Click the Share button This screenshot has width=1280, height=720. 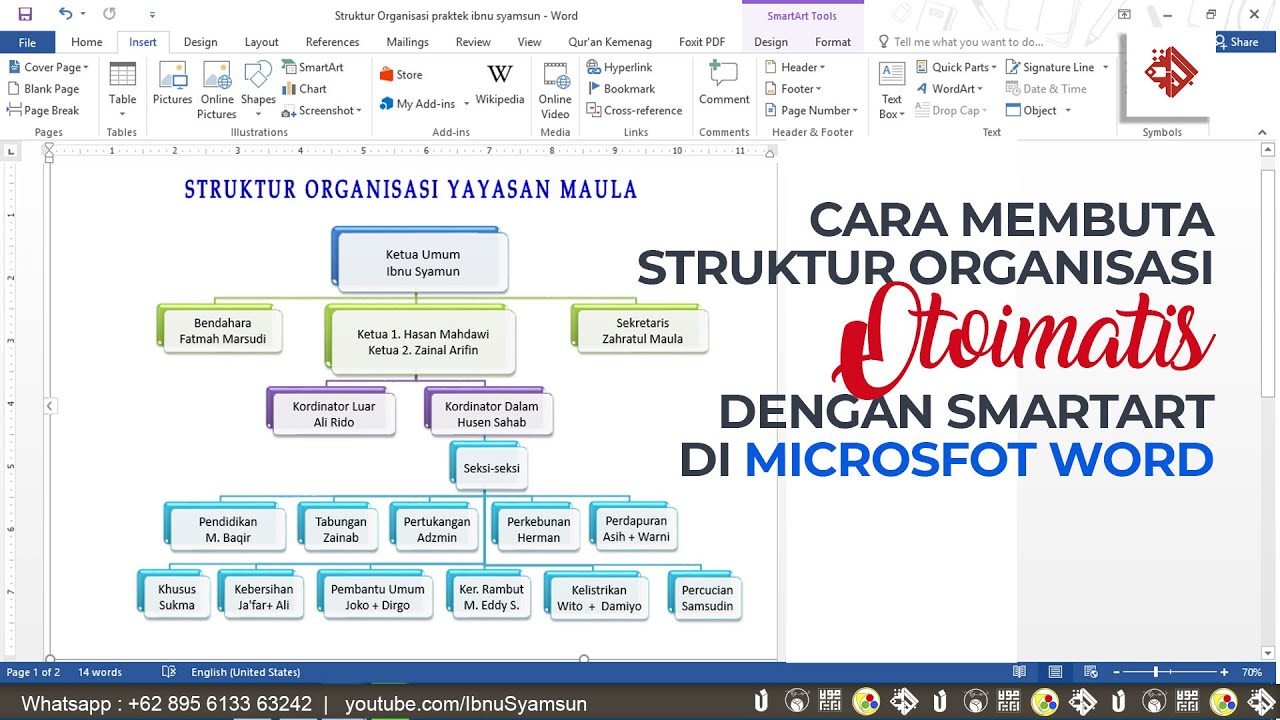[x=1236, y=42]
